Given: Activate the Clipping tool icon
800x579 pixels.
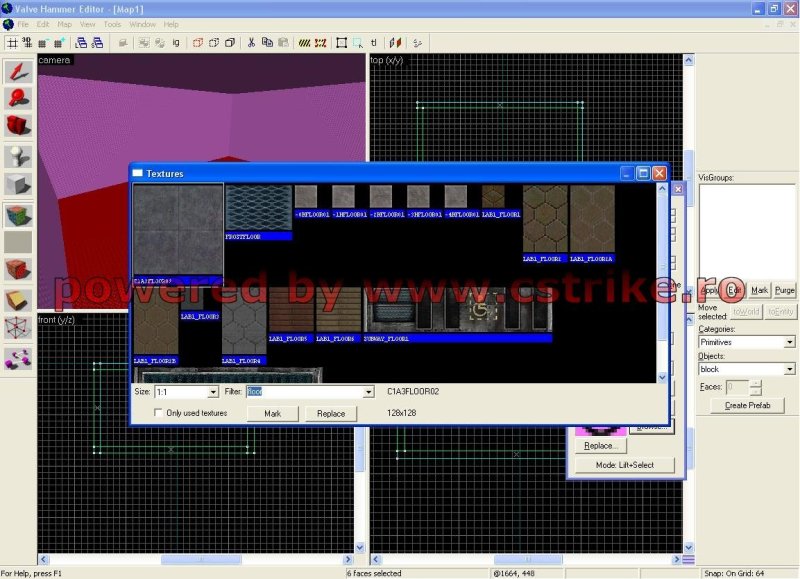Looking at the screenshot, I should pyautogui.click(x=18, y=300).
